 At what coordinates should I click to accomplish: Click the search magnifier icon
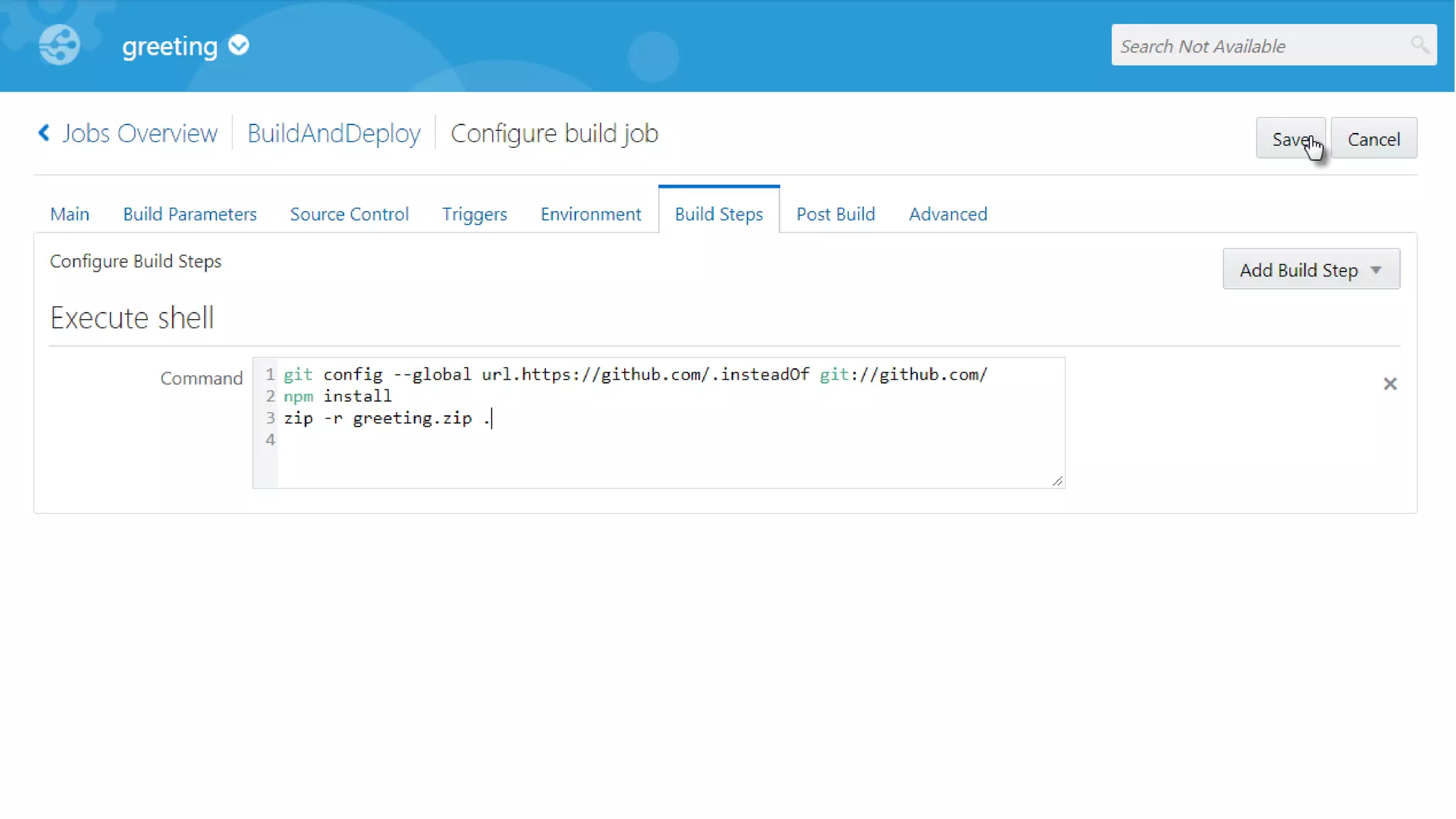[x=1419, y=45]
